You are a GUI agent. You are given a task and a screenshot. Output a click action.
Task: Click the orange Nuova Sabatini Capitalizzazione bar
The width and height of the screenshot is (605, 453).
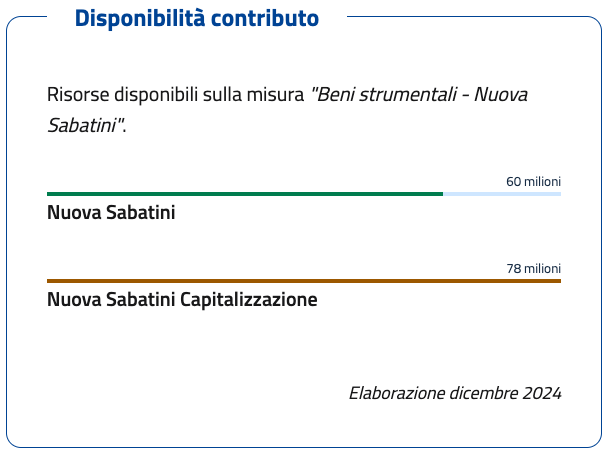coord(304,281)
